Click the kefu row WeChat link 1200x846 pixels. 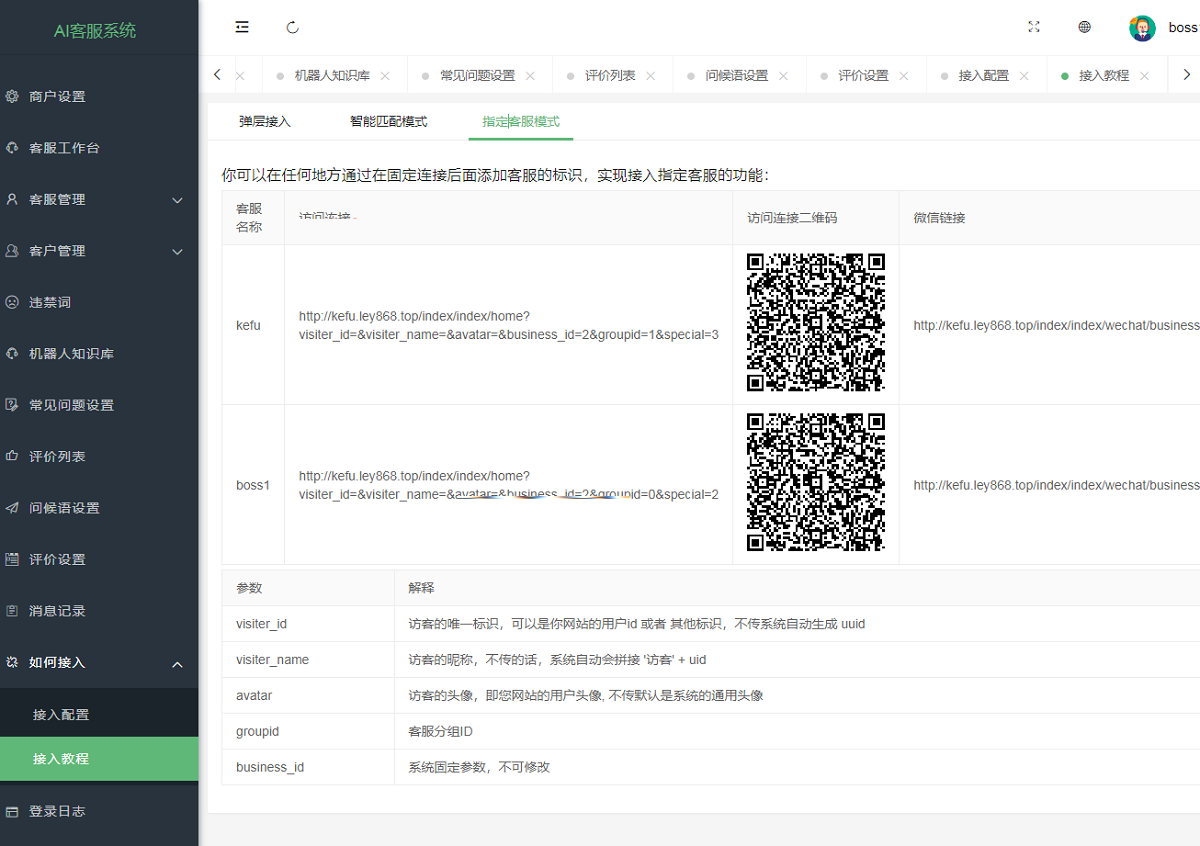[1056, 325]
